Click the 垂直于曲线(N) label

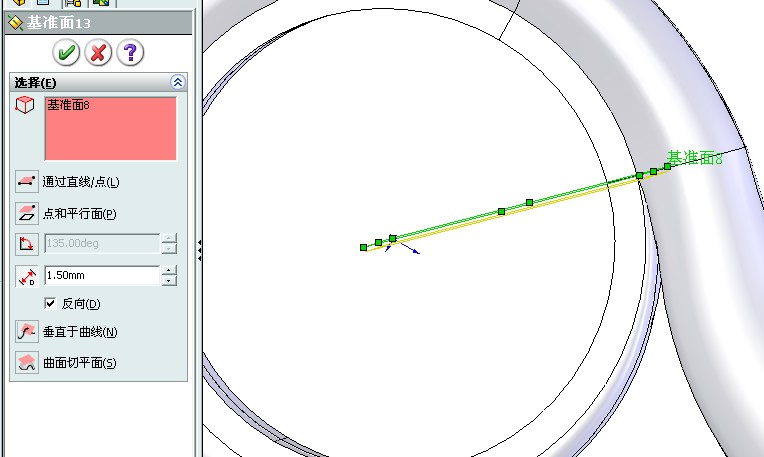80,332
